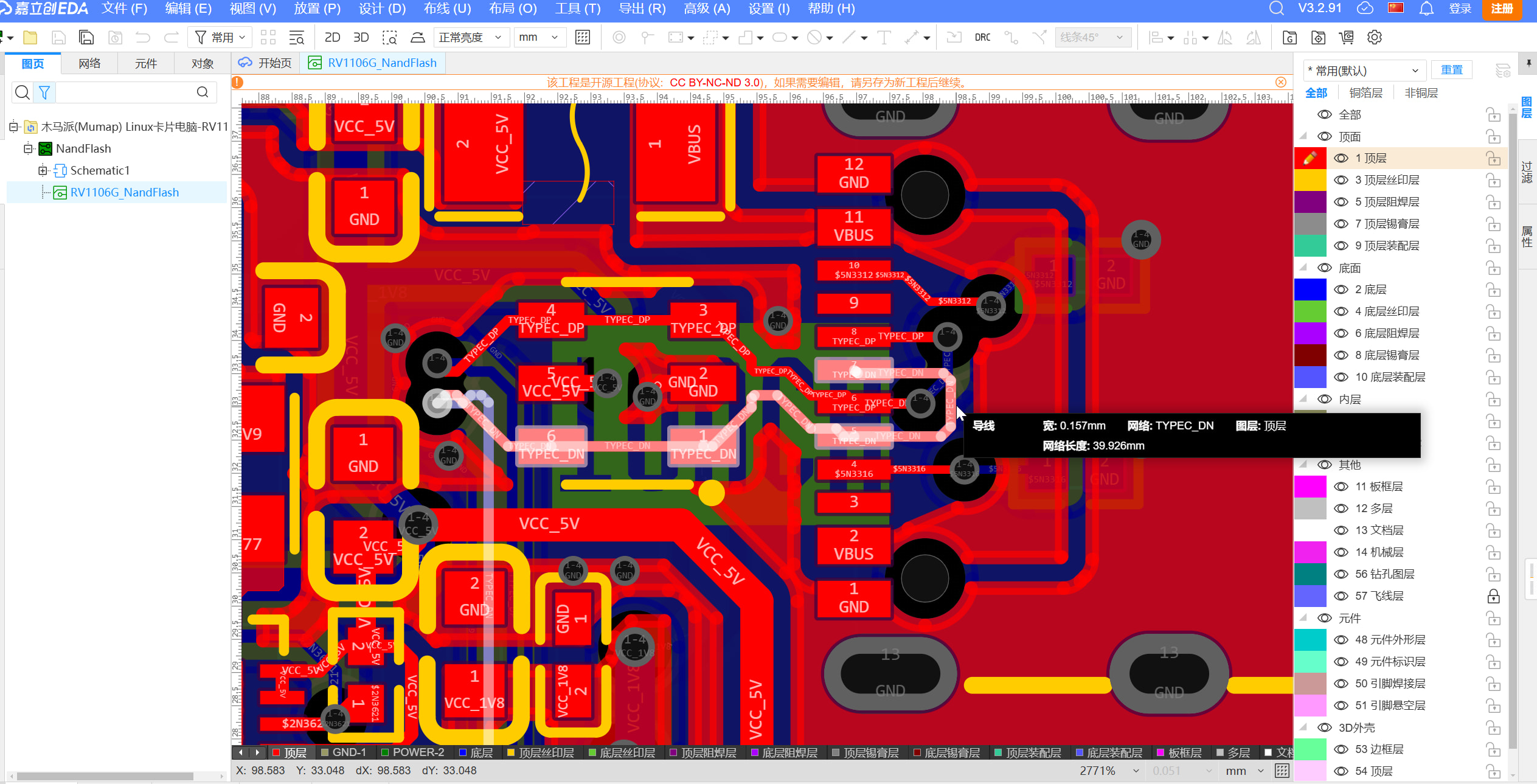Click the yellow 顶层丝印层 color swatch
1537x784 pixels.
(x=1310, y=180)
